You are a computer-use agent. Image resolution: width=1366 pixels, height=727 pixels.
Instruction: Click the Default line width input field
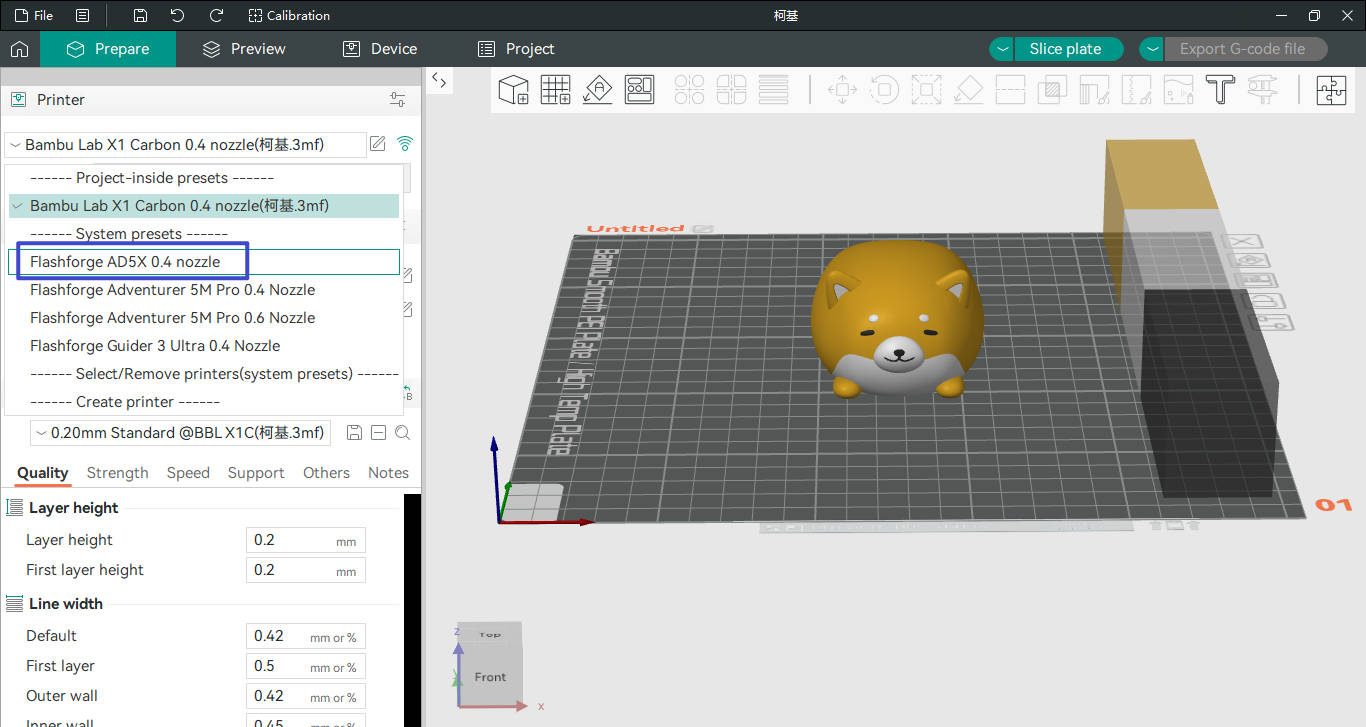tap(306, 636)
